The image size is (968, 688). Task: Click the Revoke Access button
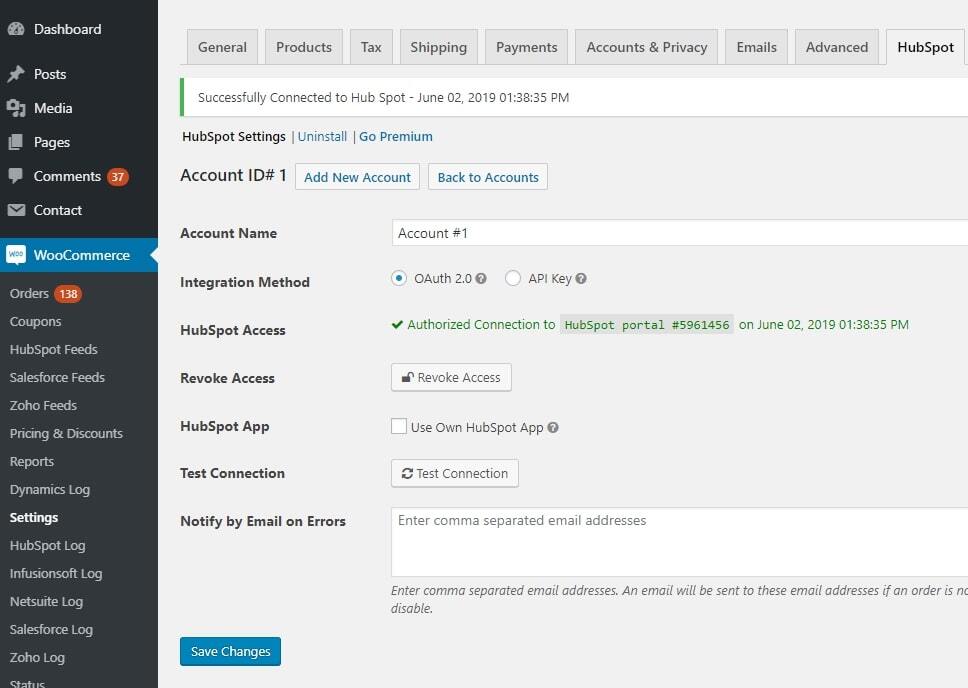pyautogui.click(x=451, y=377)
